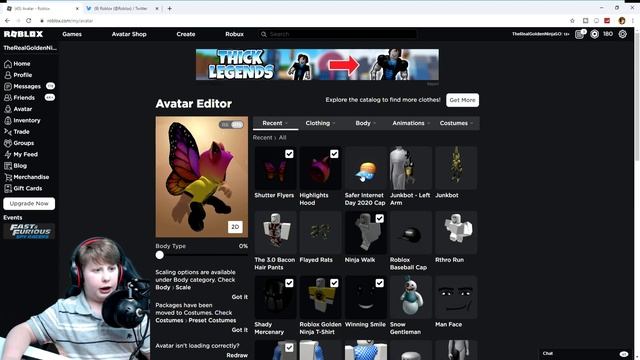The width and height of the screenshot is (640, 360).
Task: Open the Inventory sidebar icon
Action: 8,120
